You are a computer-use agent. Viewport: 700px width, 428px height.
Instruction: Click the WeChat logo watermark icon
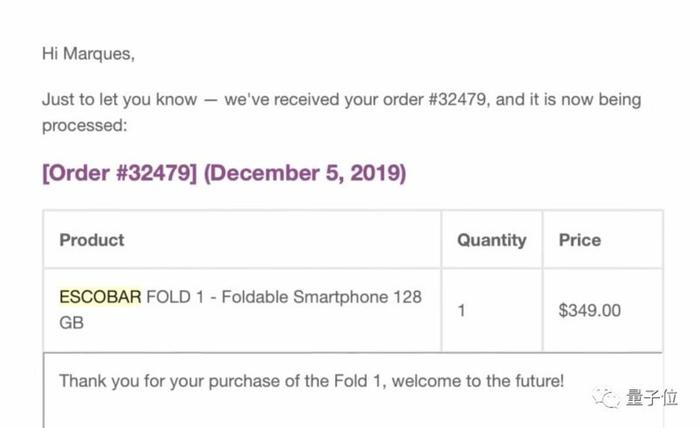click(606, 397)
